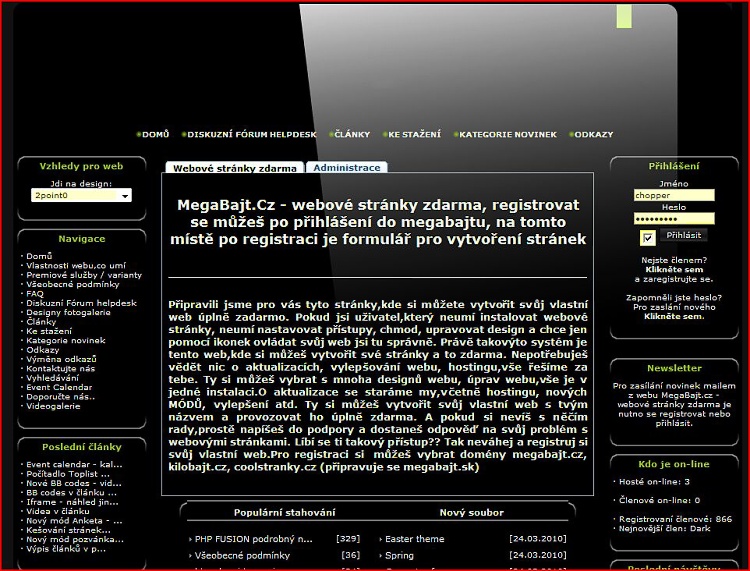
Task: Open FAQ in the Navigace sidebar
Action: (x=35, y=294)
